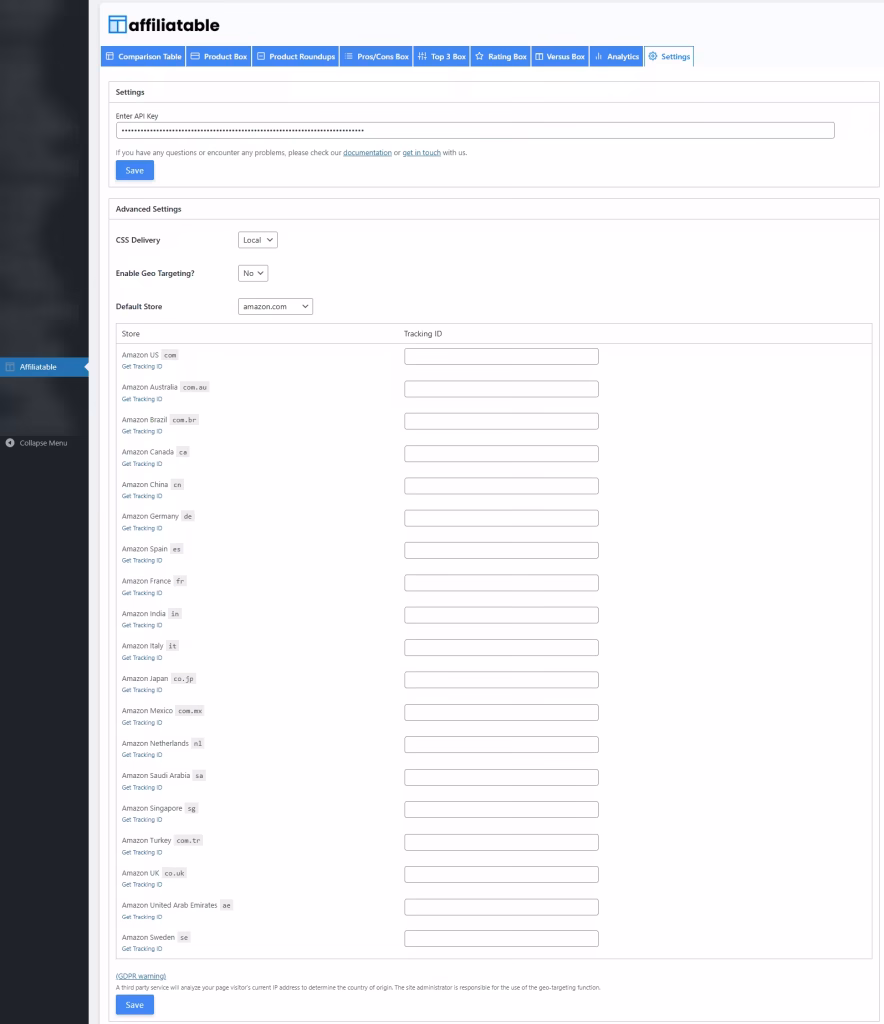The image size is (884, 1024).
Task: Switch to the Rating Box tab
Action: 501,56
